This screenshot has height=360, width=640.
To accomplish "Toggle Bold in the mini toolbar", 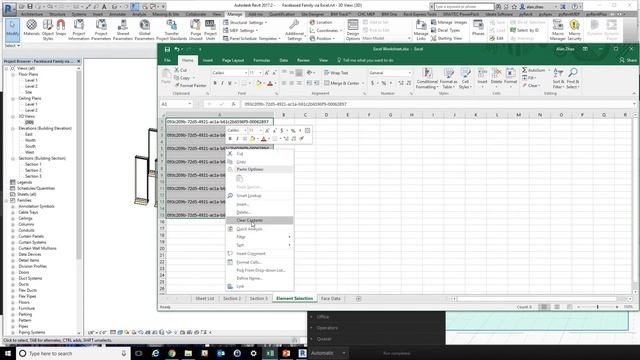I will pyautogui.click(x=230, y=139).
